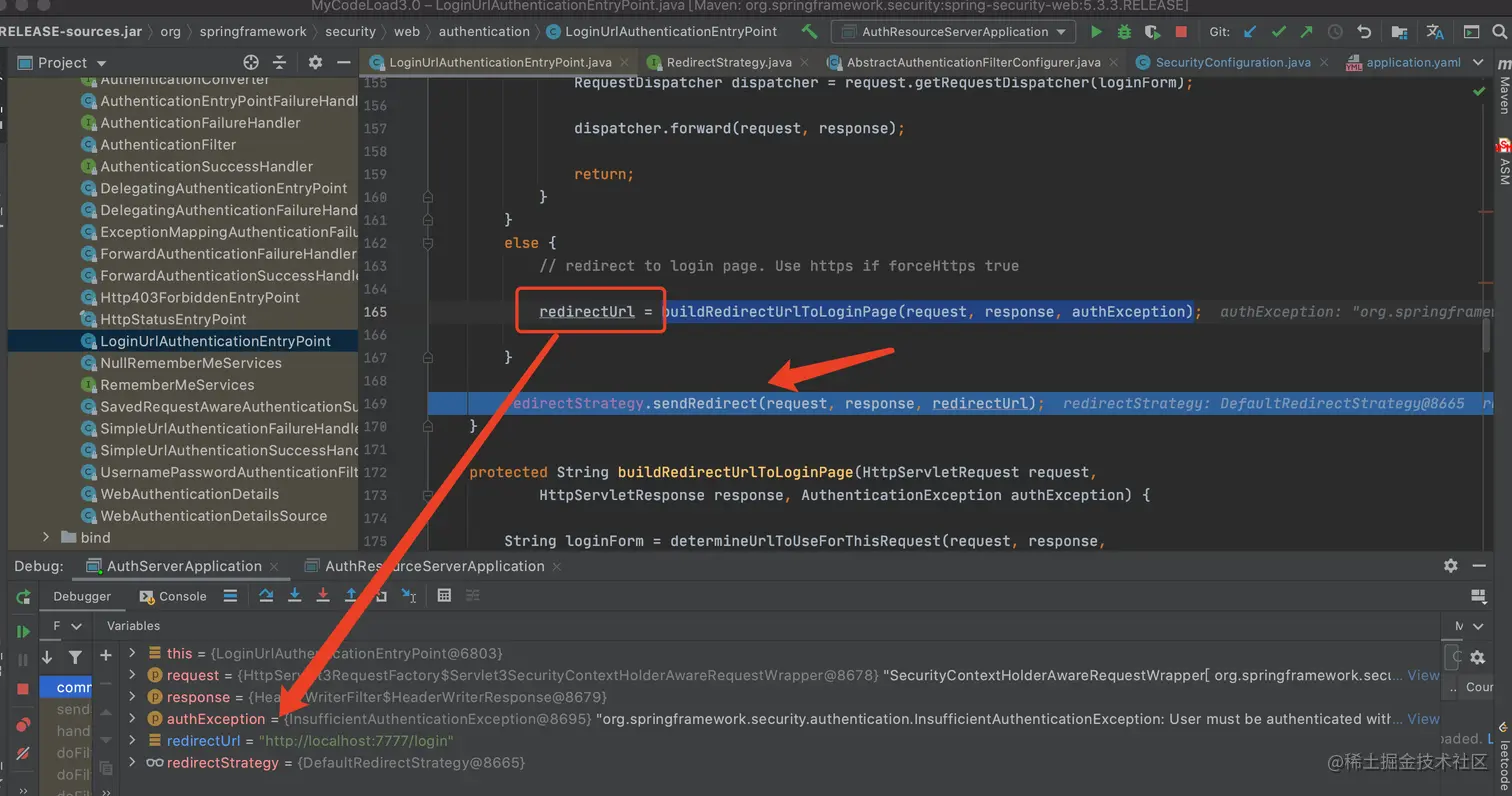Hide the Project tool window
1512x796 pixels.
[x=343, y=62]
